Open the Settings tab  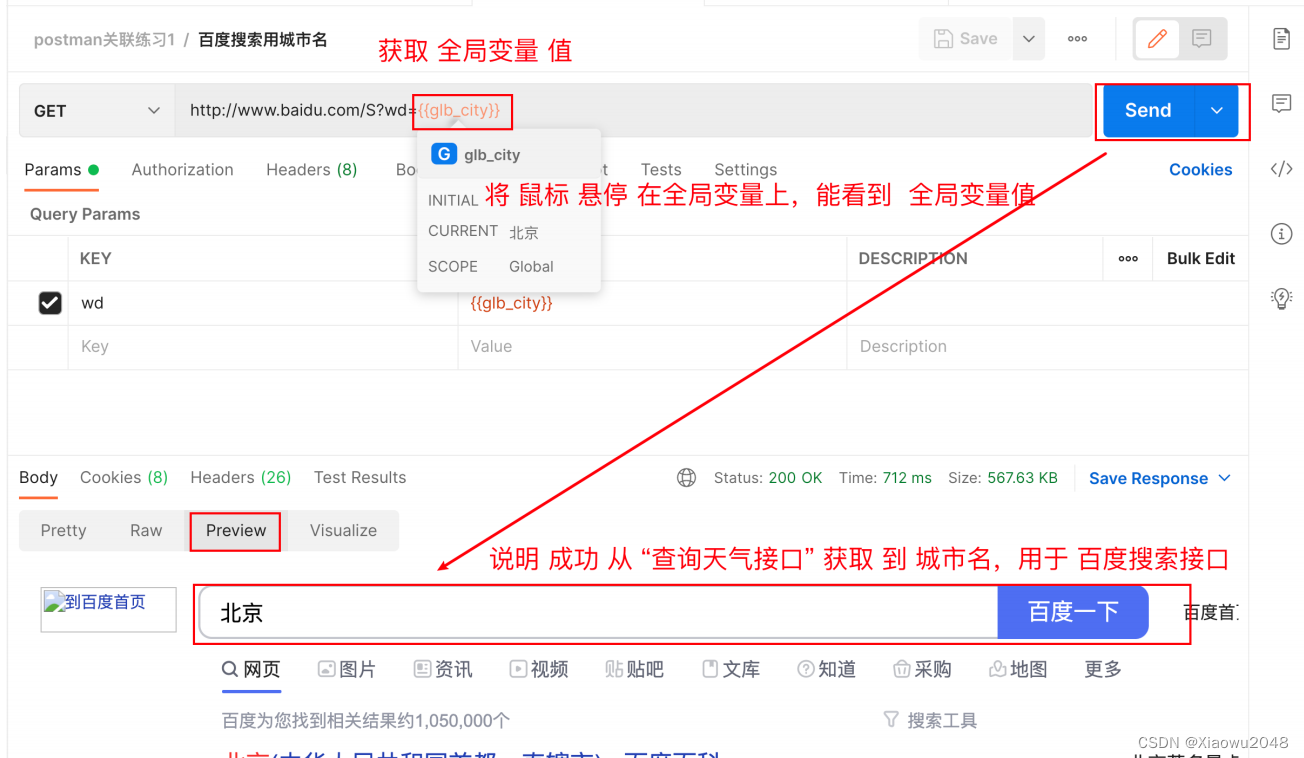click(x=745, y=170)
